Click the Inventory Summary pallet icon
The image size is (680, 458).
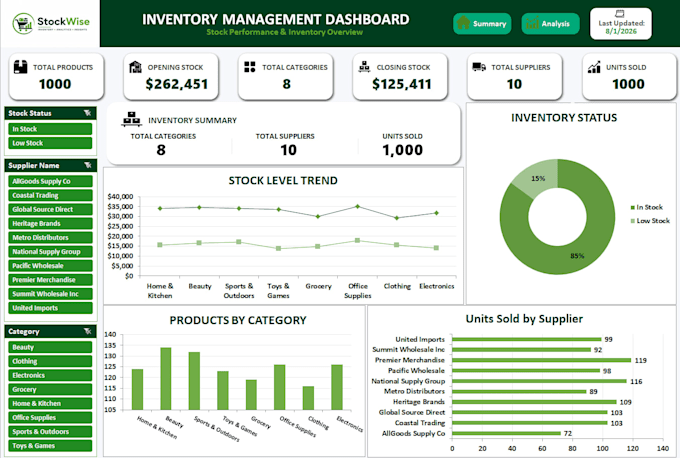tap(131, 119)
